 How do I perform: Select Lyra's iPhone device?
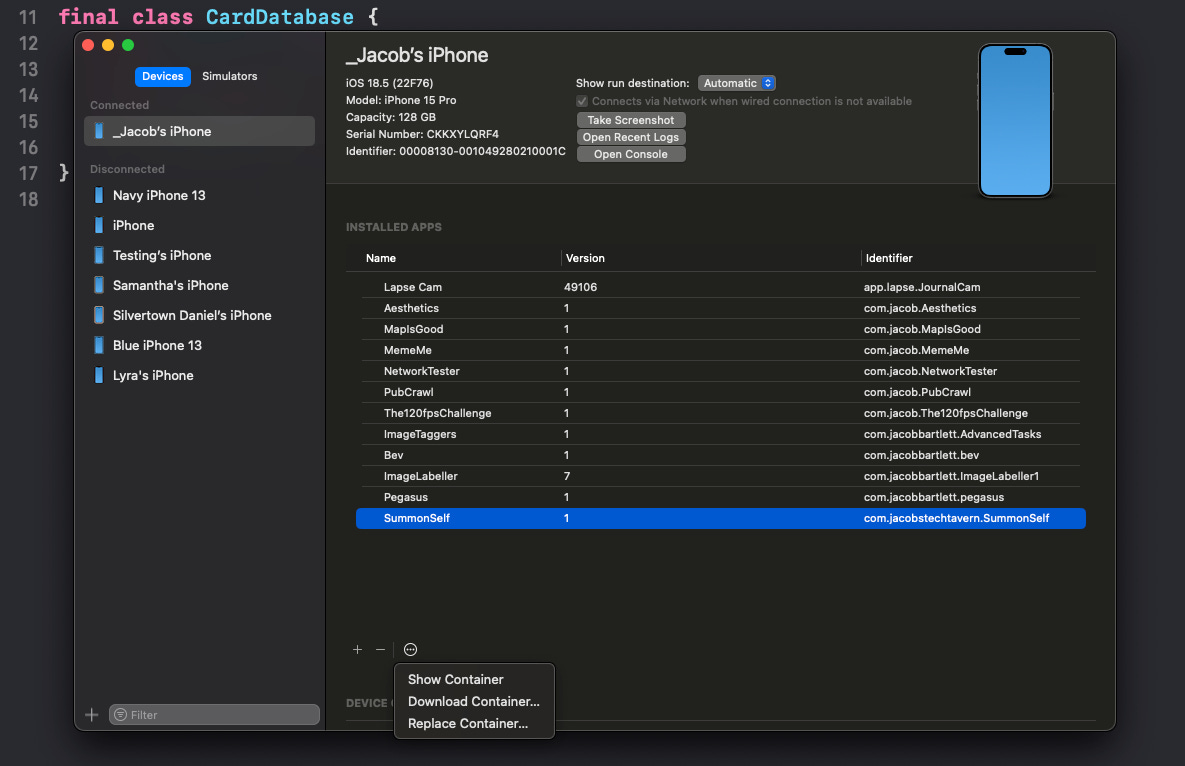tap(200, 375)
